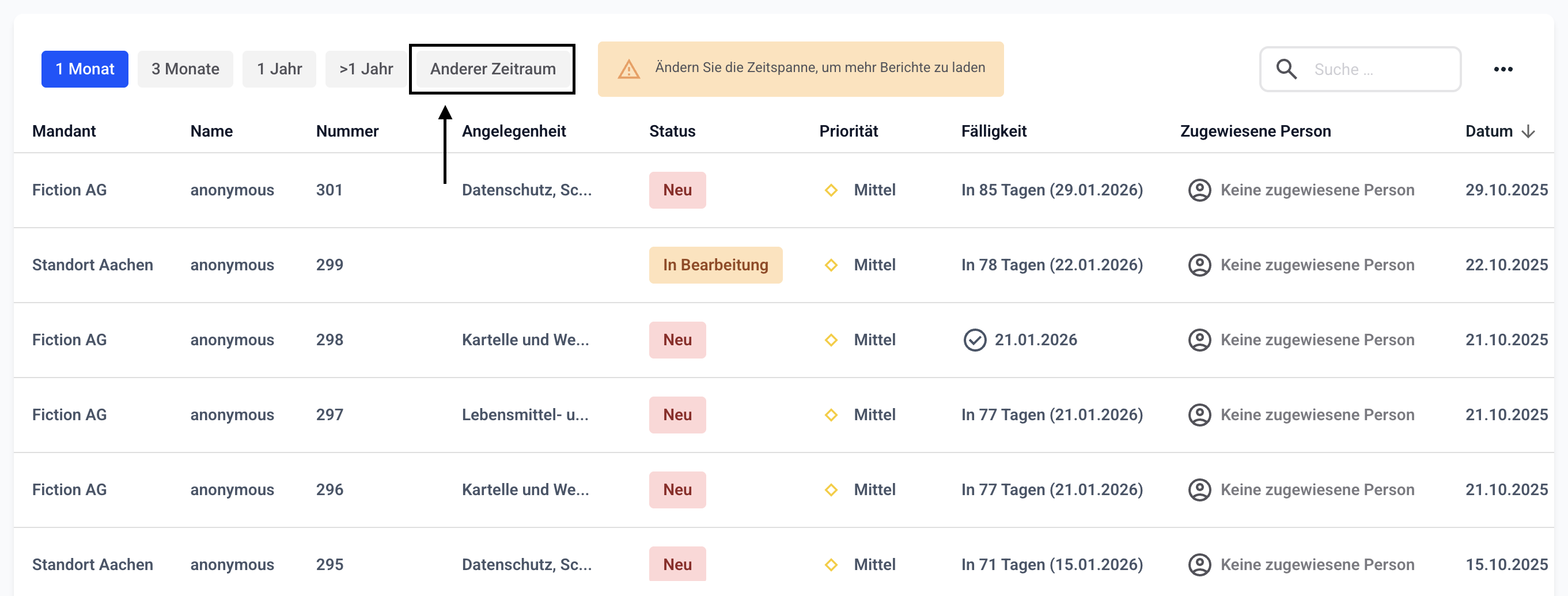
Task: Click the Fälligkeit column header
Action: click(x=993, y=131)
